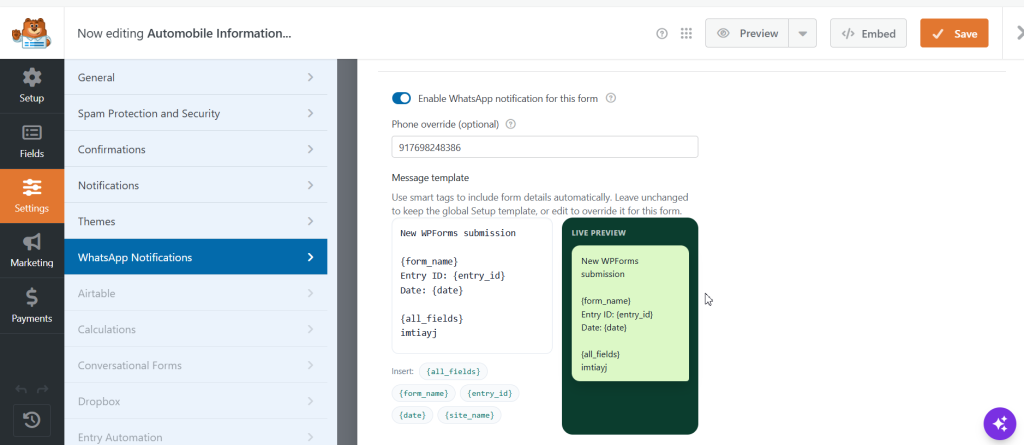1024x445 pixels.
Task: Click the Embed button
Action: click(x=868, y=33)
